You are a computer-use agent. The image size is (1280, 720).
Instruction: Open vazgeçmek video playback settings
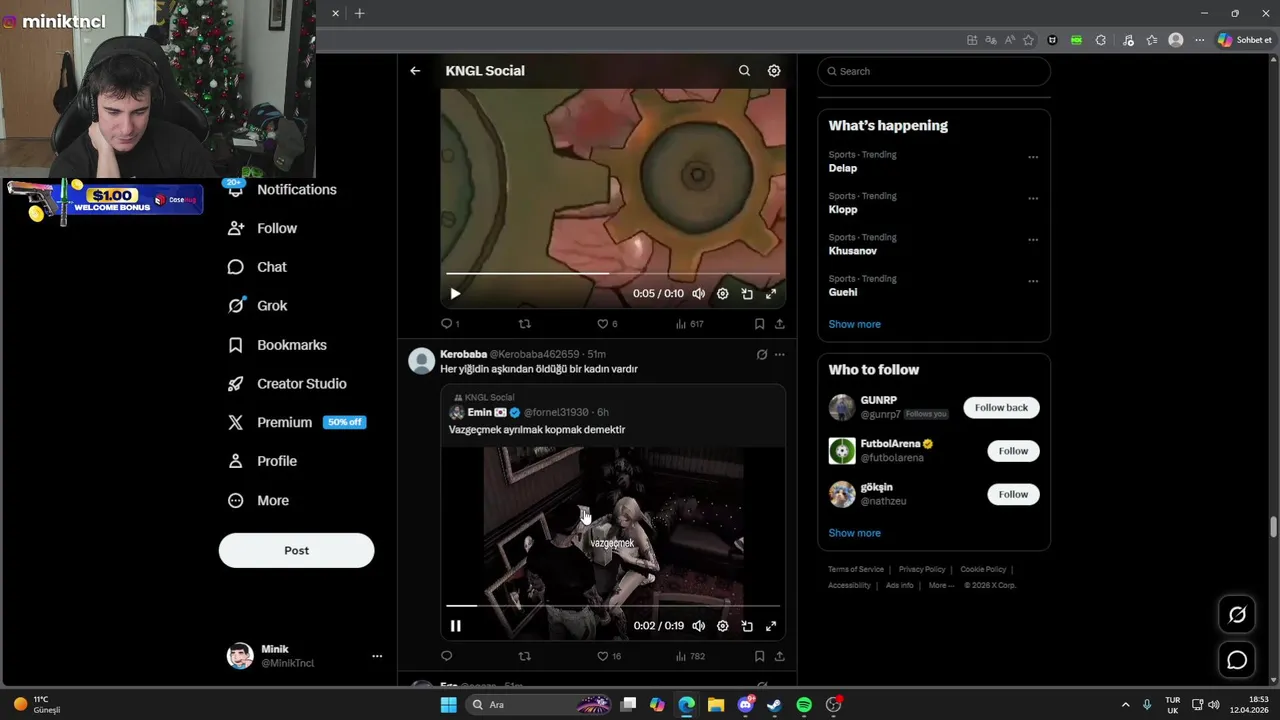click(723, 626)
